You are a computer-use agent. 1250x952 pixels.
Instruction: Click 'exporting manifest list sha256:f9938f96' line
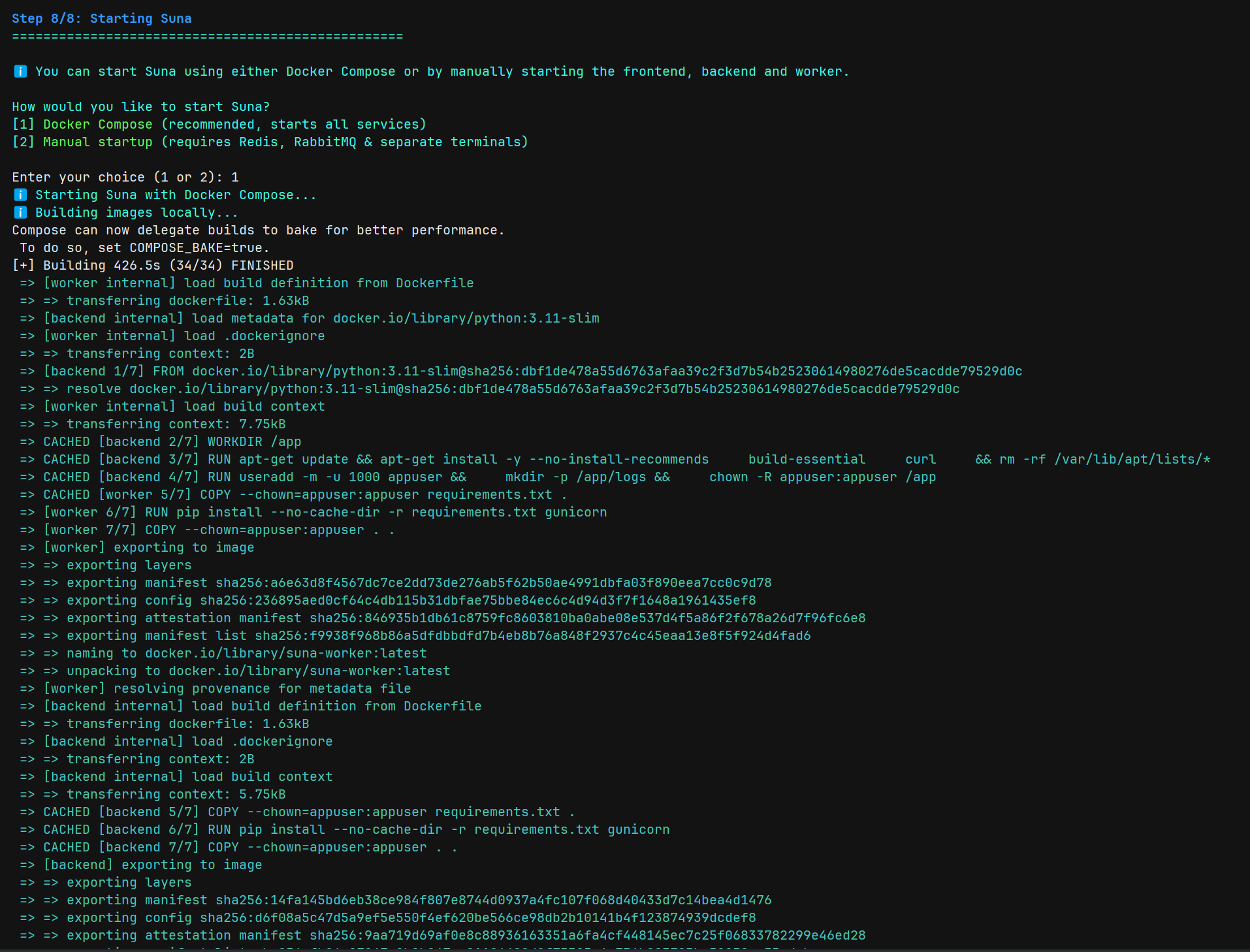coord(415,635)
